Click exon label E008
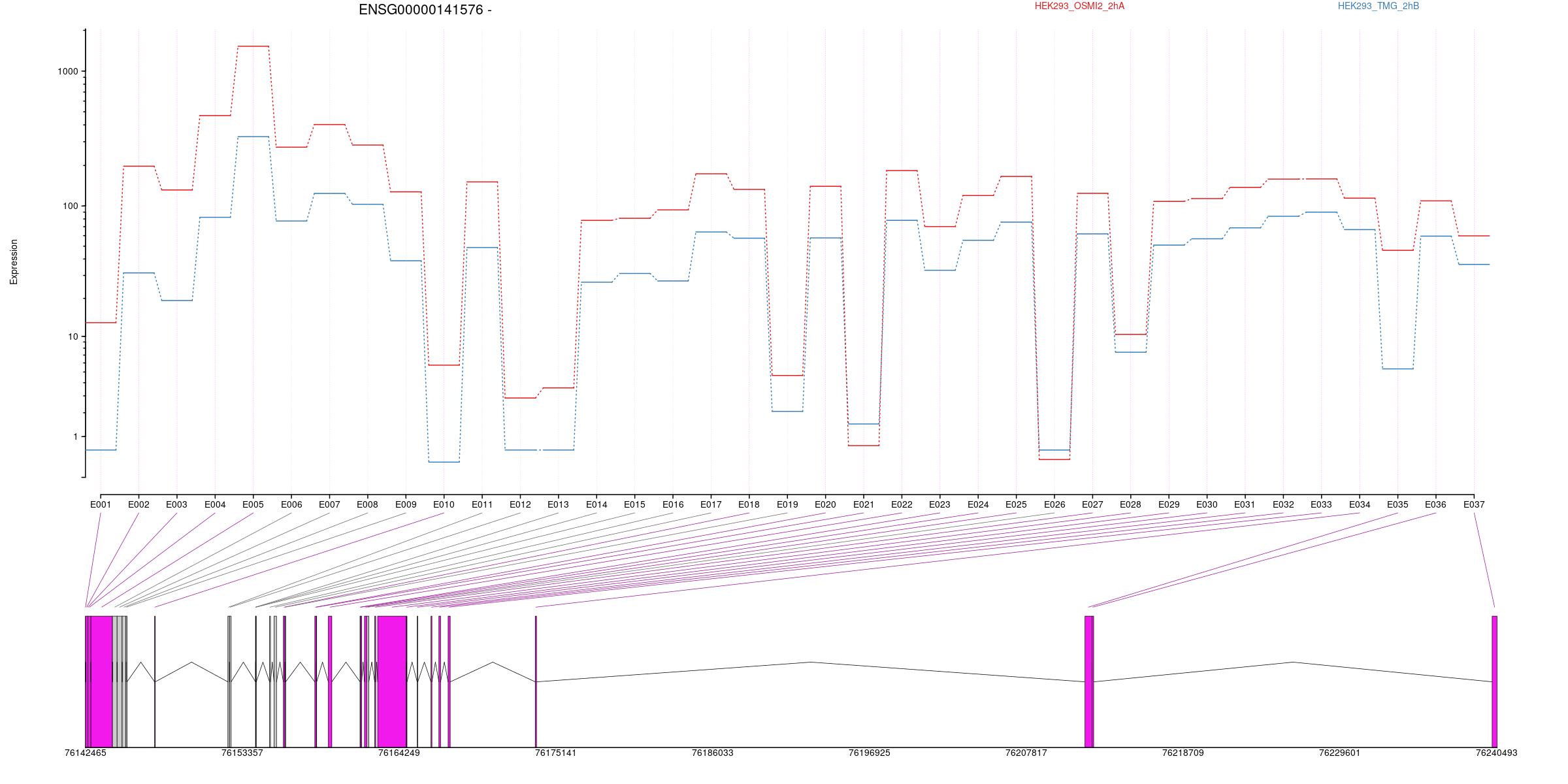This screenshot has height=784, width=1568. click(367, 505)
